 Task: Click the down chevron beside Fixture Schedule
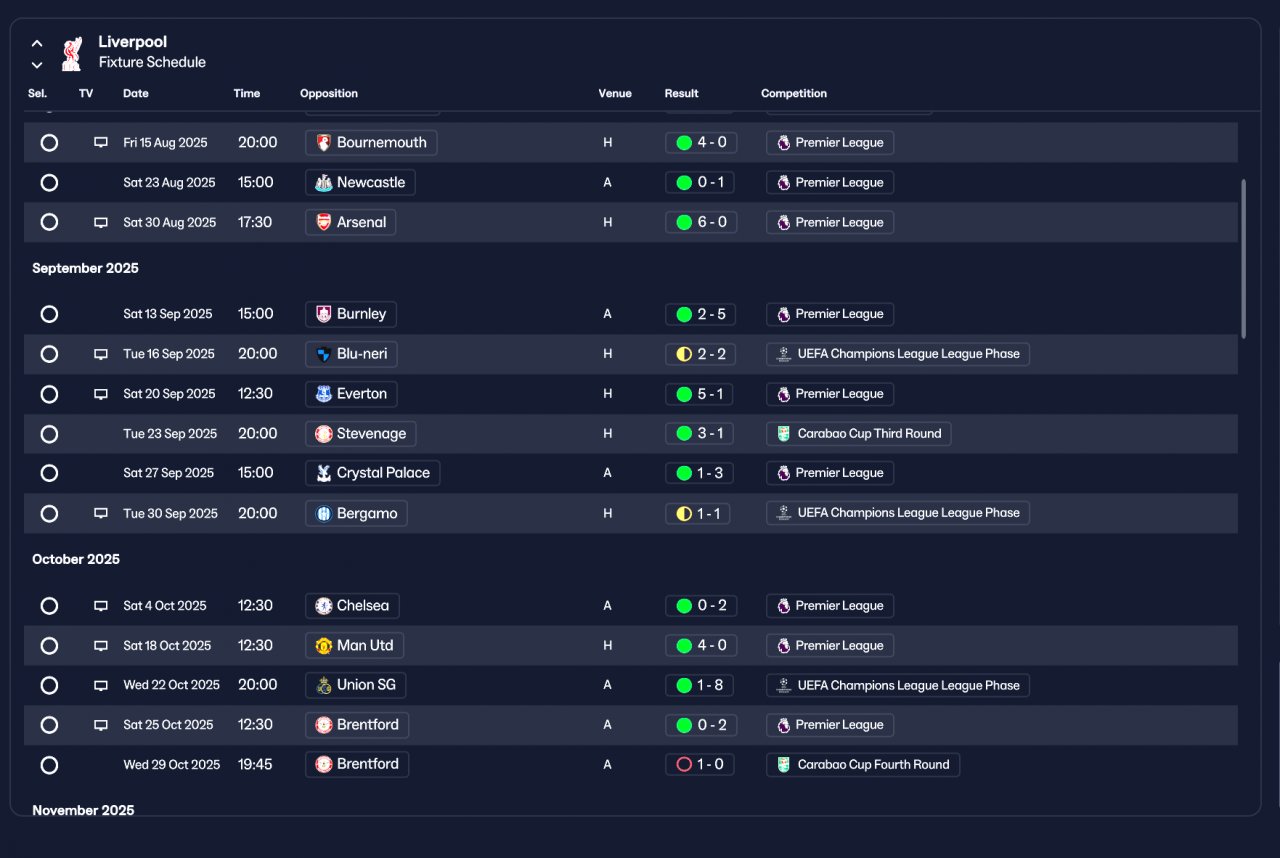pos(37,65)
